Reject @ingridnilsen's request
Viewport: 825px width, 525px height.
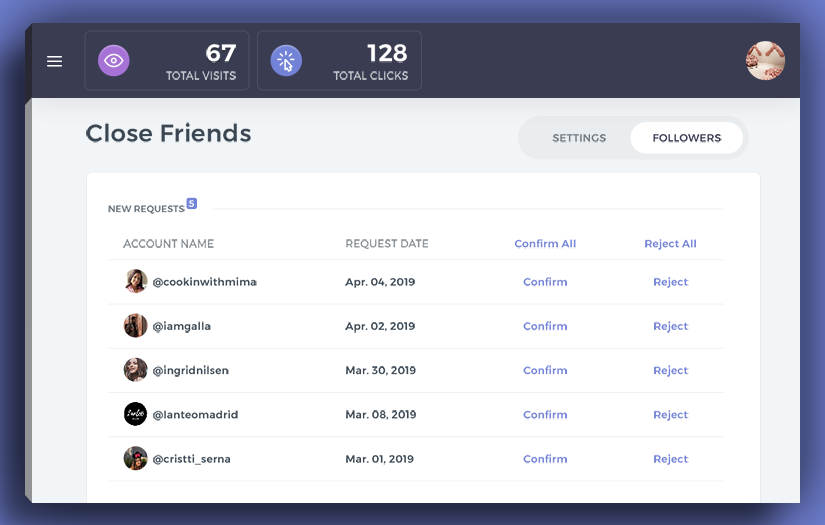pyautogui.click(x=670, y=370)
